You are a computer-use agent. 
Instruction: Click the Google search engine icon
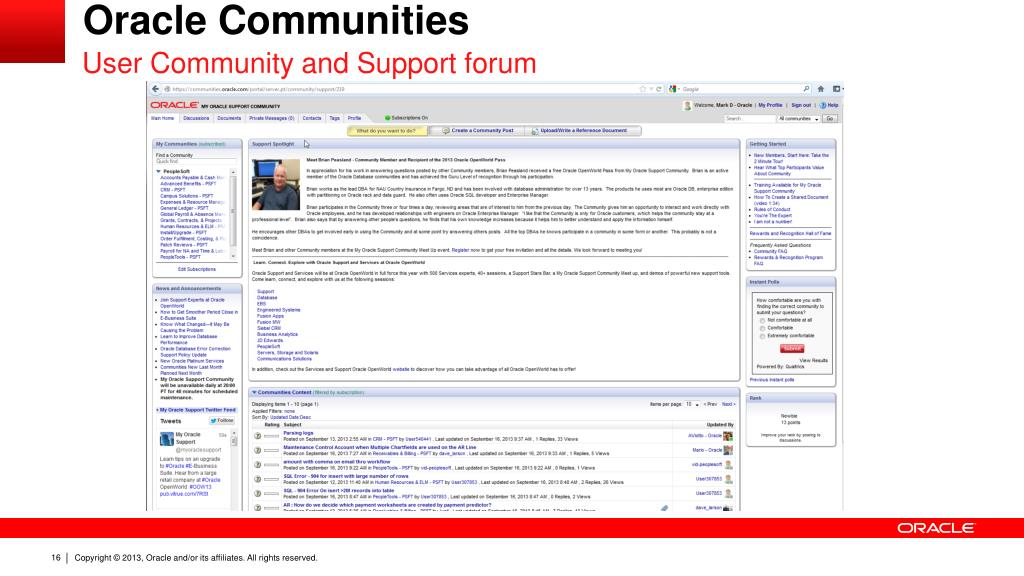point(672,89)
